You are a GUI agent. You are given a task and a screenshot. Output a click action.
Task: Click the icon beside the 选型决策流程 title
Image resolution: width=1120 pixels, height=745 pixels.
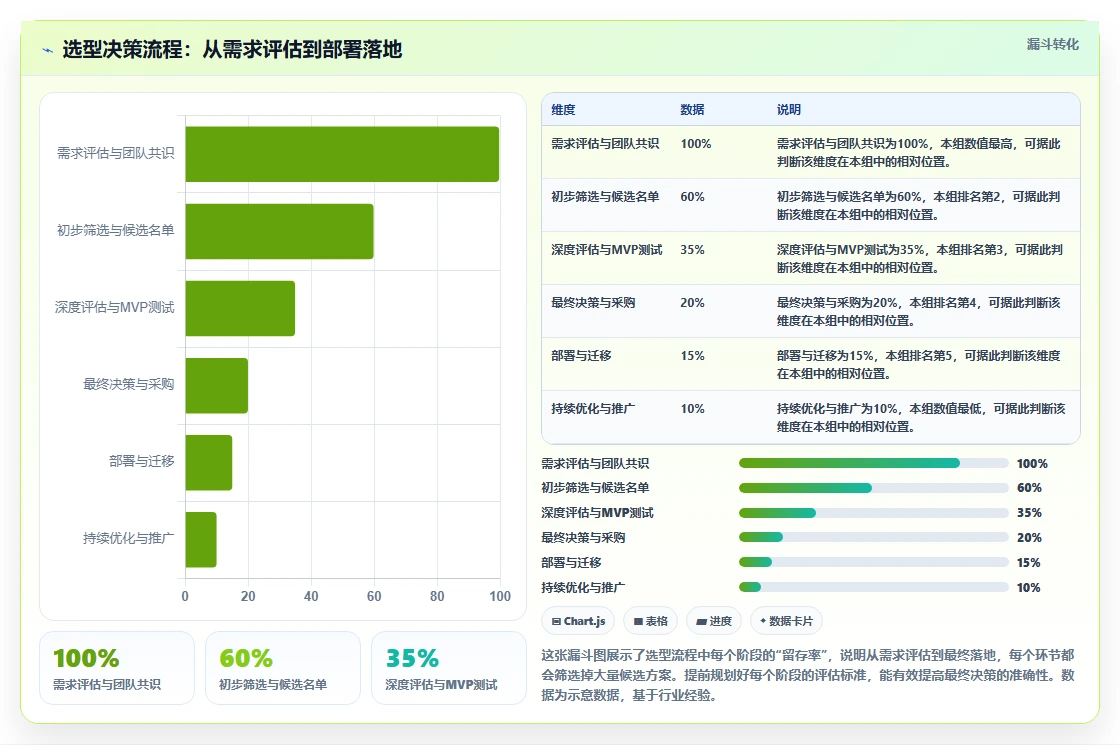click(x=48, y=50)
